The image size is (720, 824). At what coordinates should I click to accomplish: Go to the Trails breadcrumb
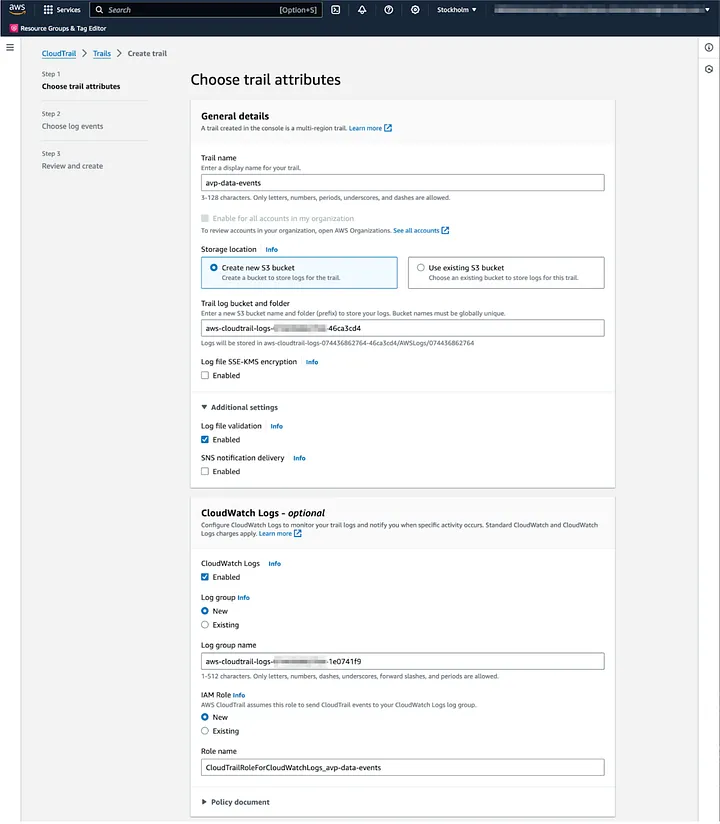tap(102, 53)
